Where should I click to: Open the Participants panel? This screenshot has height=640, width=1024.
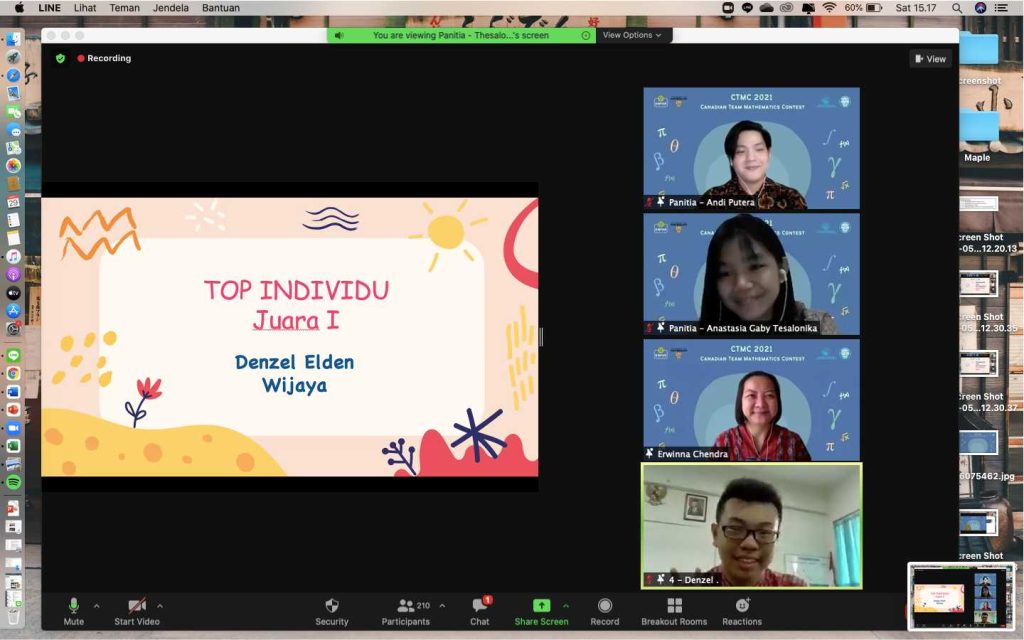(405, 606)
